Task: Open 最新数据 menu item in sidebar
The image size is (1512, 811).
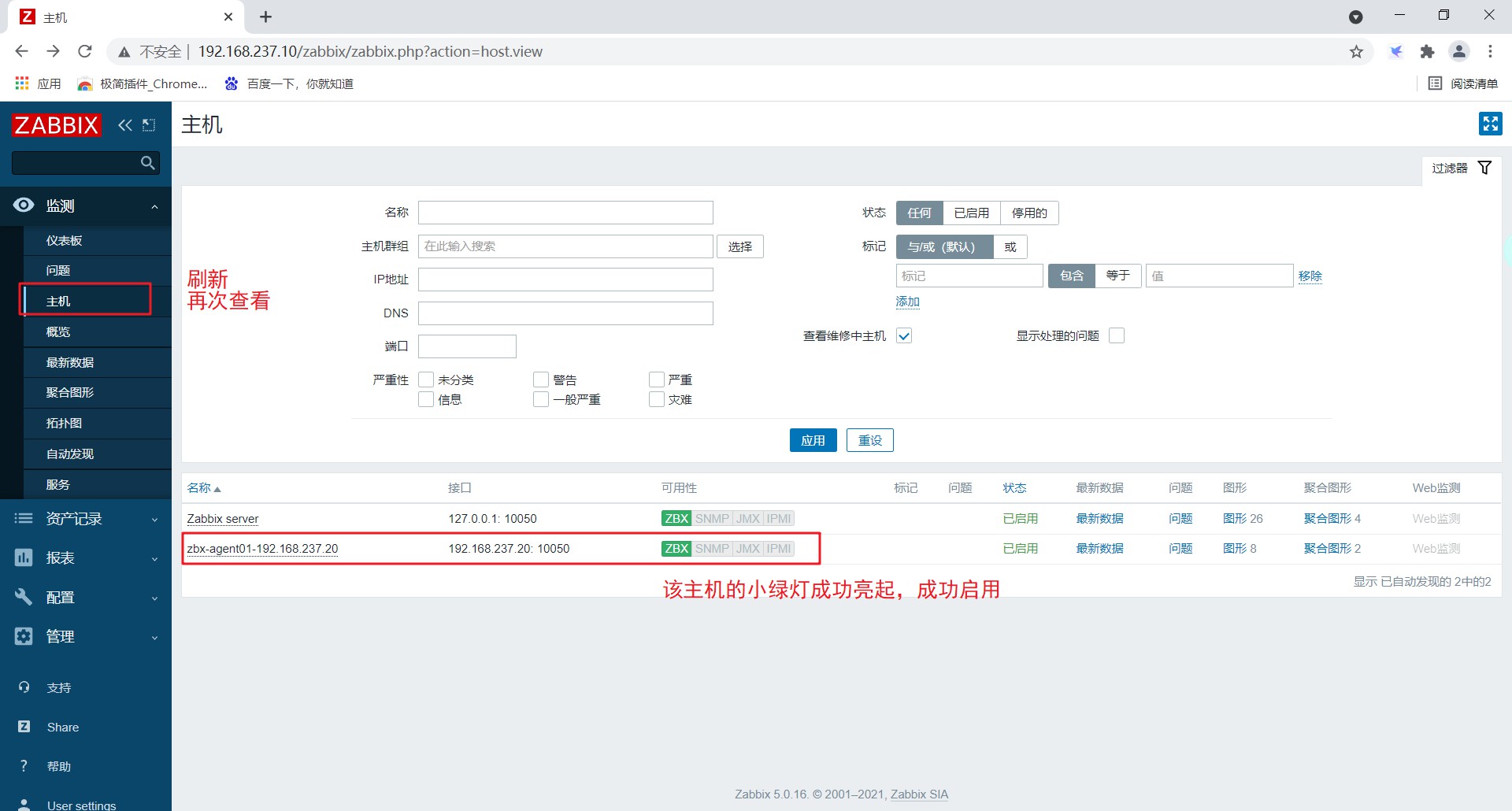Action: pyautogui.click(x=98, y=362)
